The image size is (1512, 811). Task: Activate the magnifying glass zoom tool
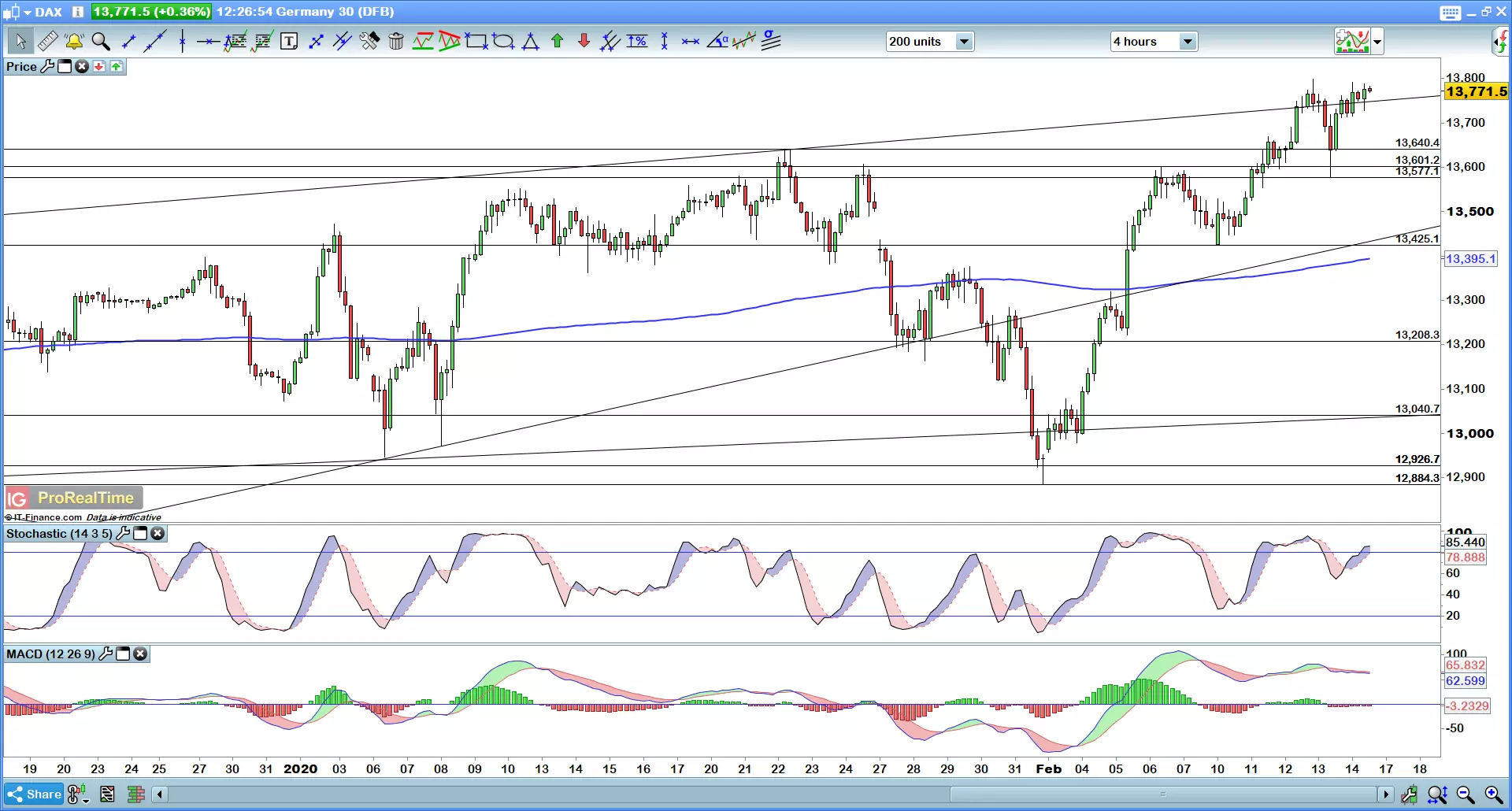tap(101, 41)
